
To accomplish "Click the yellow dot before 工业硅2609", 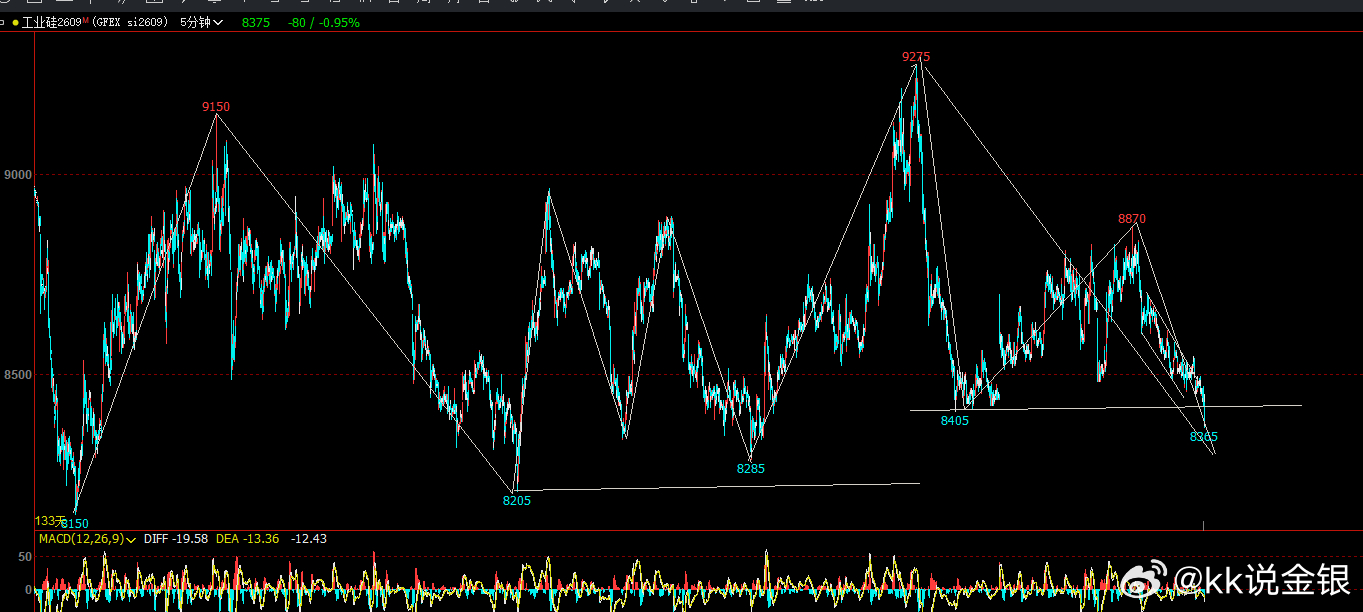I will 15,22.
